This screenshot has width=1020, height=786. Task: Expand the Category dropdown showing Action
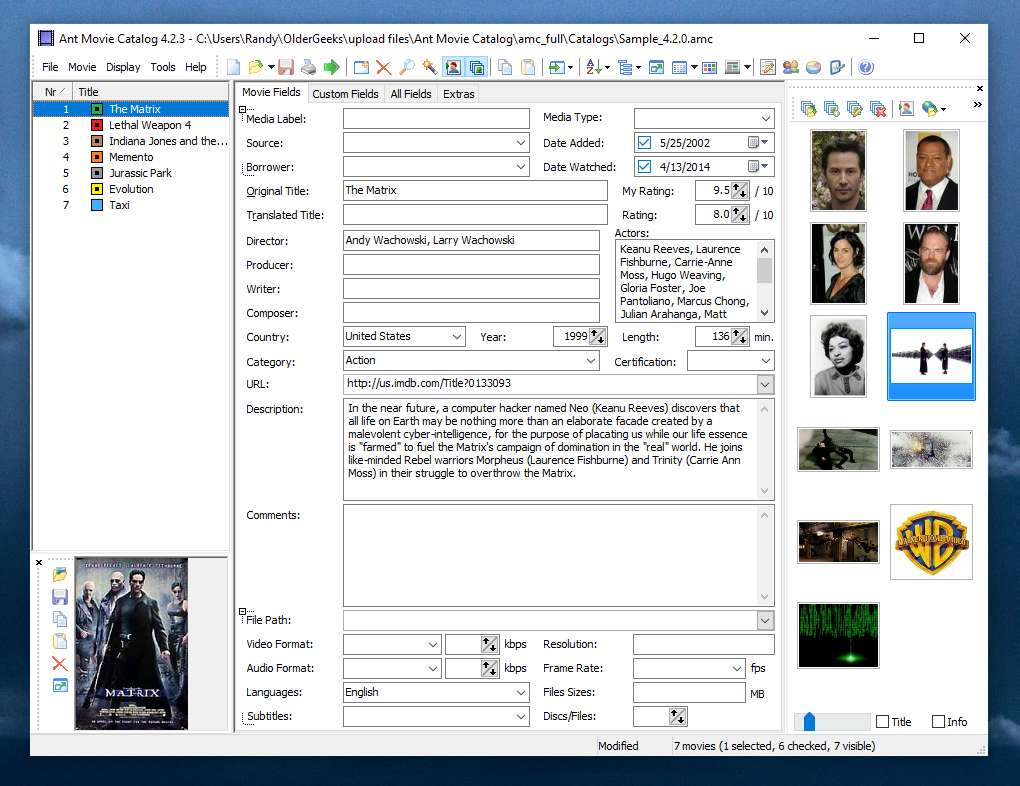pyautogui.click(x=591, y=360)
